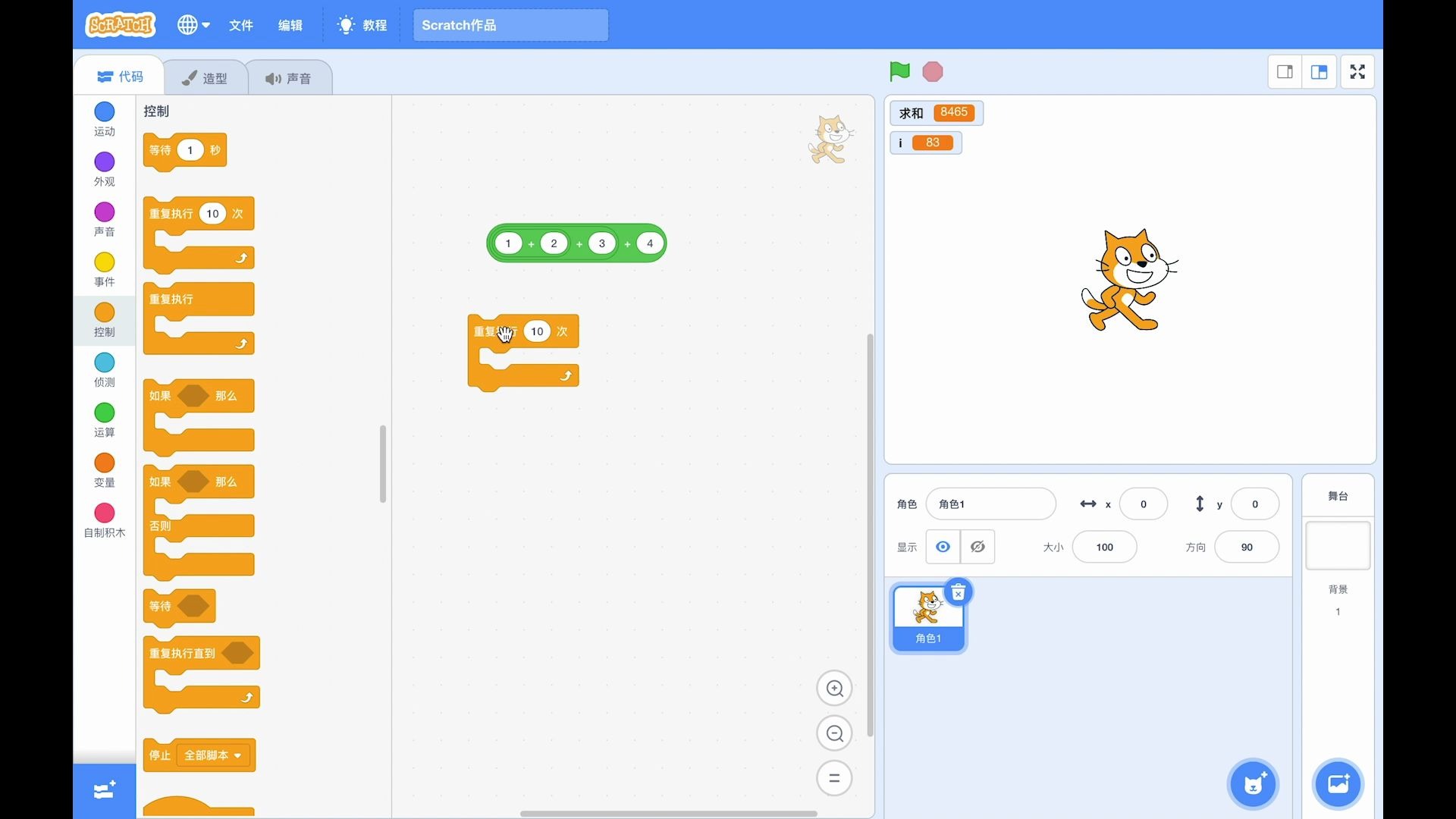Click the 方向 direction field
Image resolution: width=1456 pixels, height=819 pixels.
tap(1247, 547)
